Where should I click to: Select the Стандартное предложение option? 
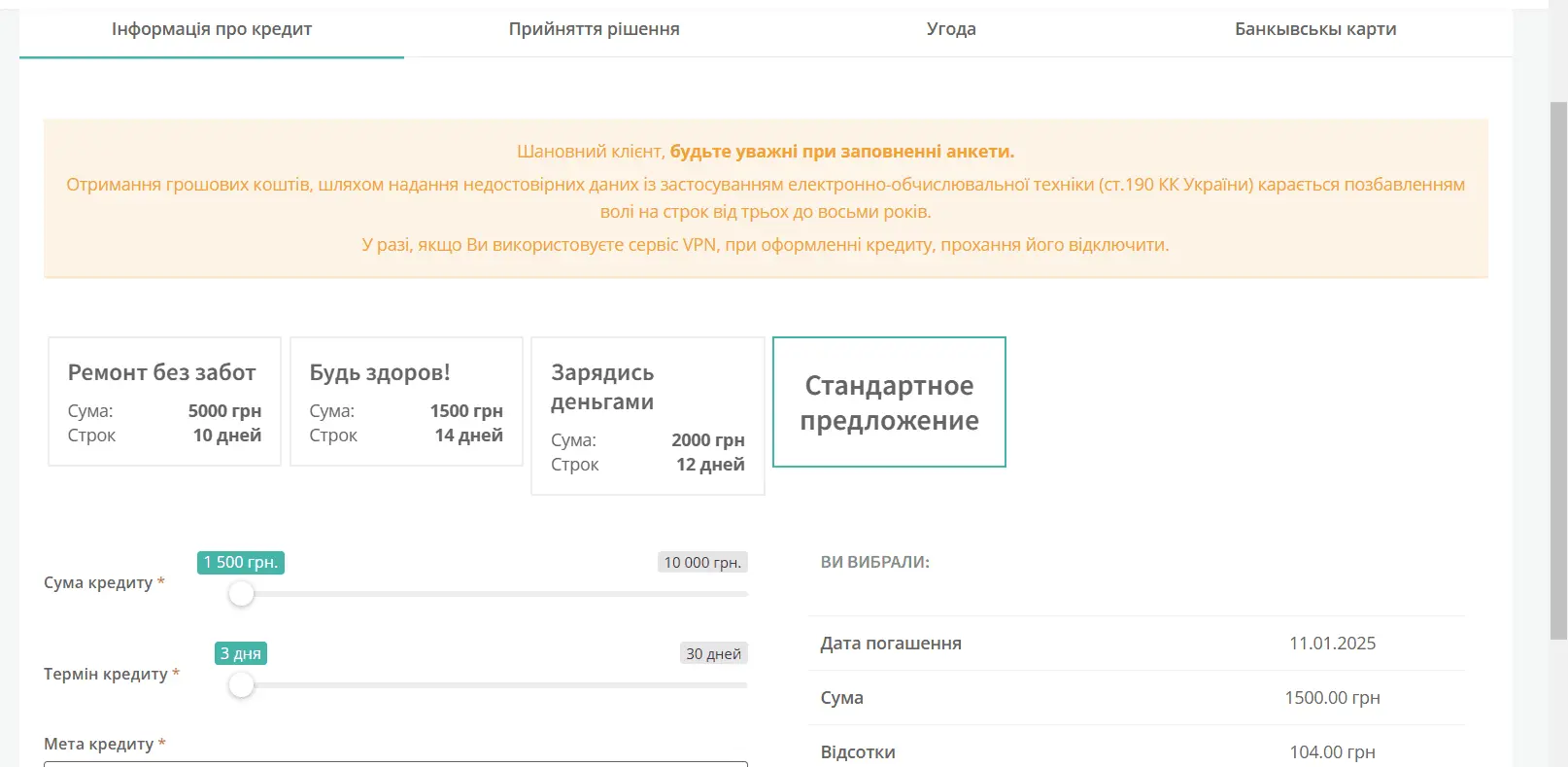[x=889, y=402]
